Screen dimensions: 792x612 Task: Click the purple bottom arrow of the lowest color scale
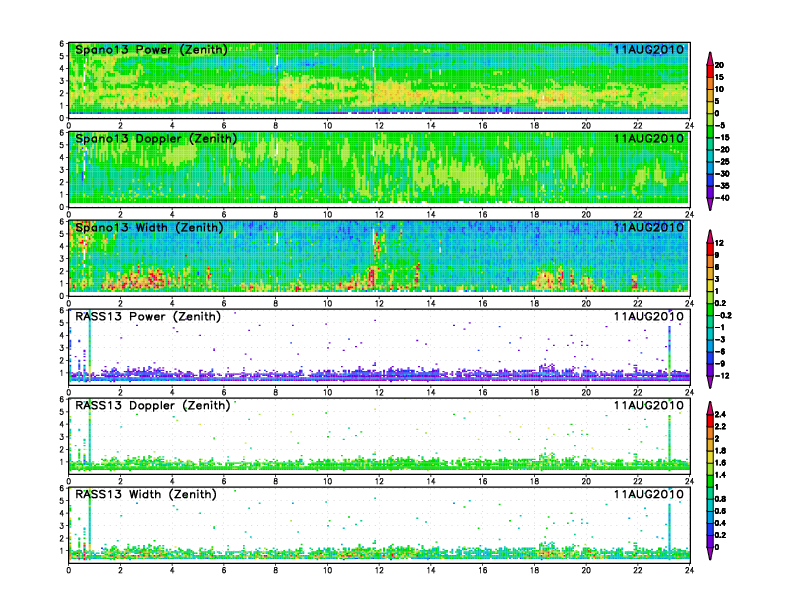click(x=710, y=553)
